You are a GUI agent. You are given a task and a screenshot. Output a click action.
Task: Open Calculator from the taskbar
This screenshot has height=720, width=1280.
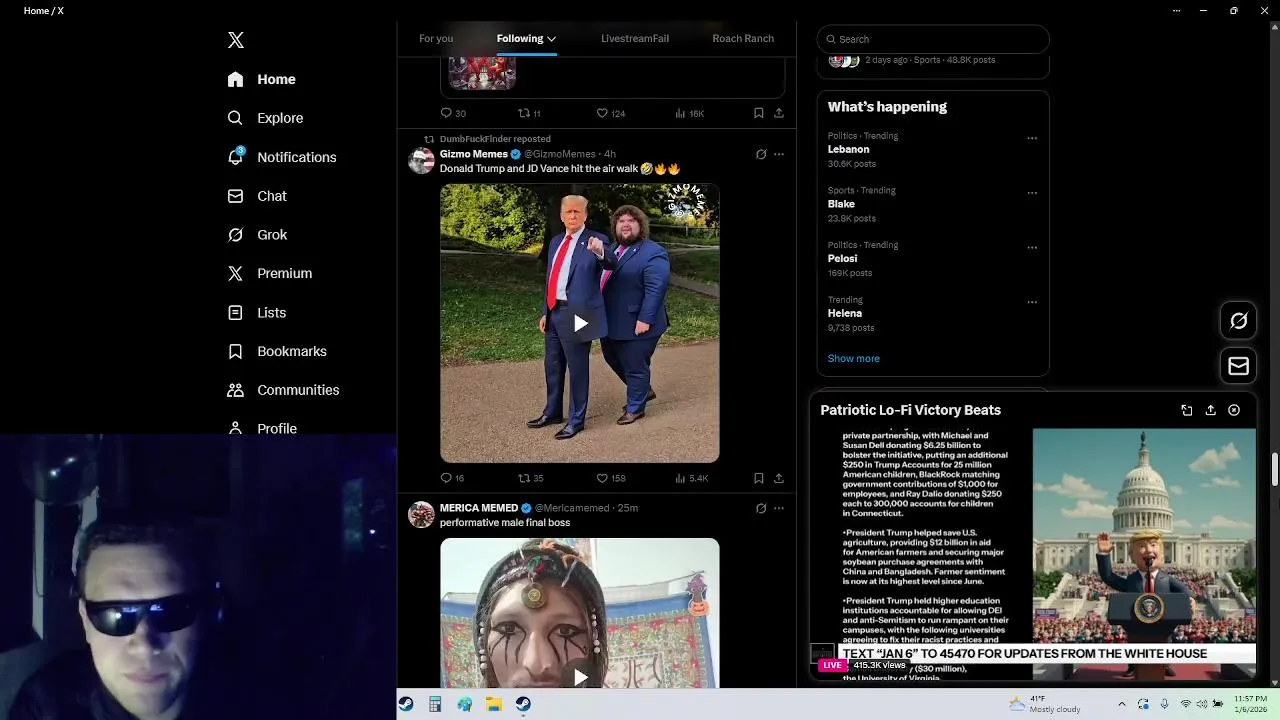tap(435, 704)
